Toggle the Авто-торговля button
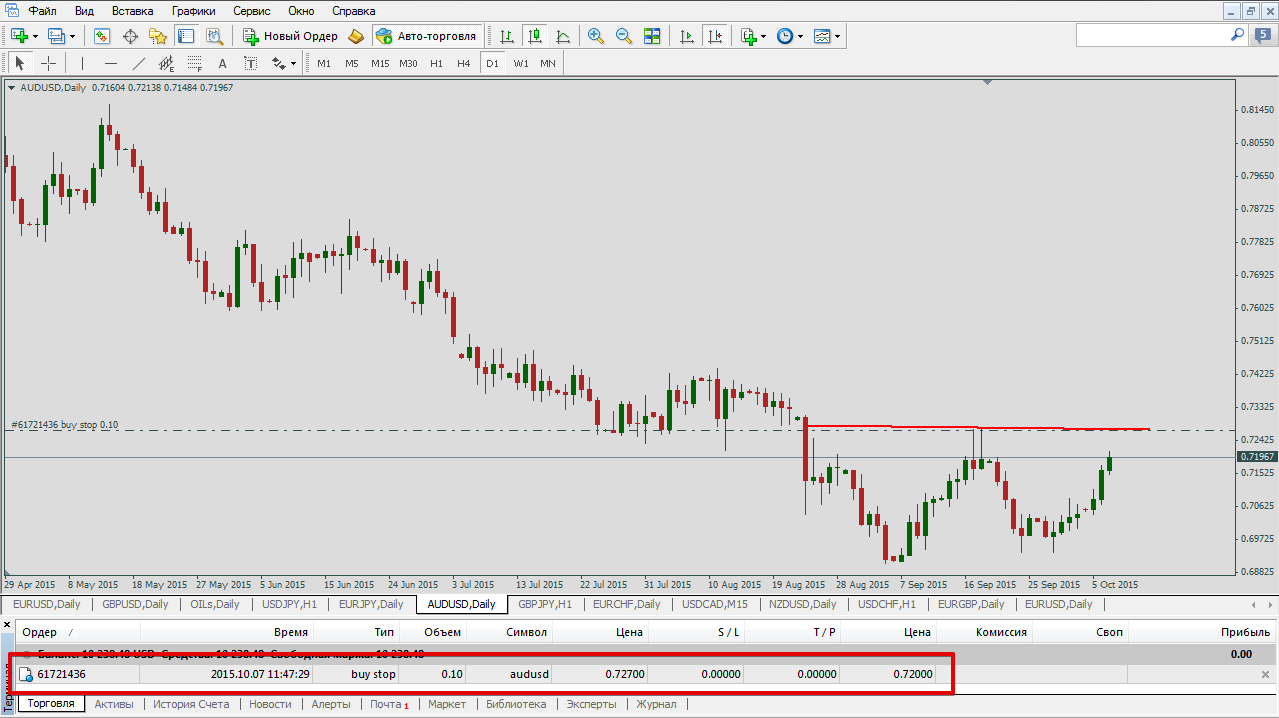 [425, 36]
